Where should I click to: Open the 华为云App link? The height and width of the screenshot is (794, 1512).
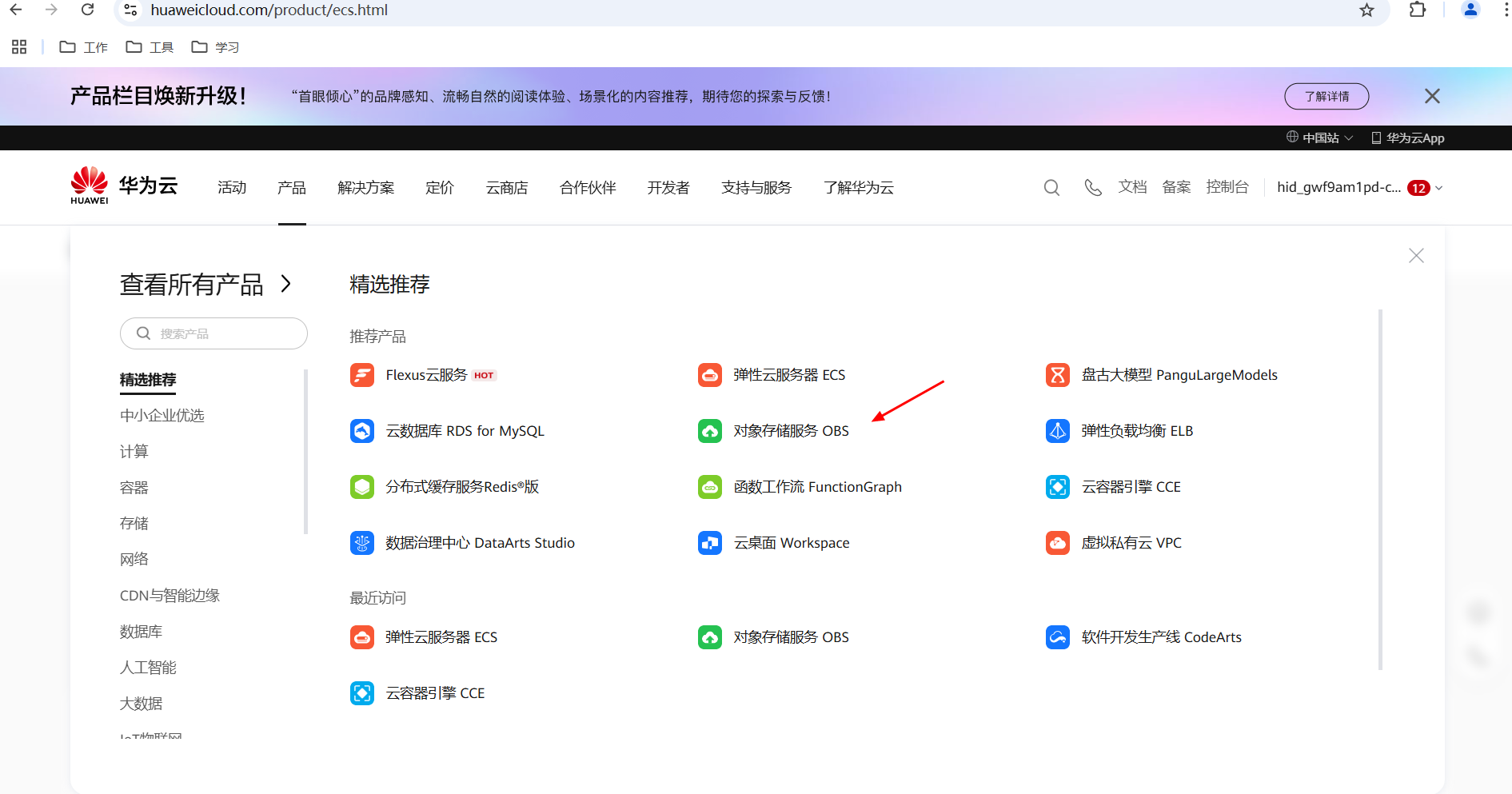pos(1408,138)
